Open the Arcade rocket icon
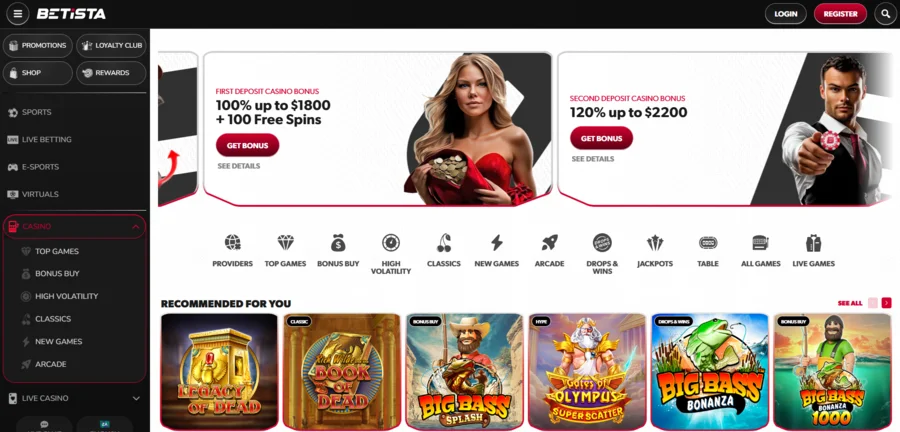900x432 pixels. coord(549,243)
